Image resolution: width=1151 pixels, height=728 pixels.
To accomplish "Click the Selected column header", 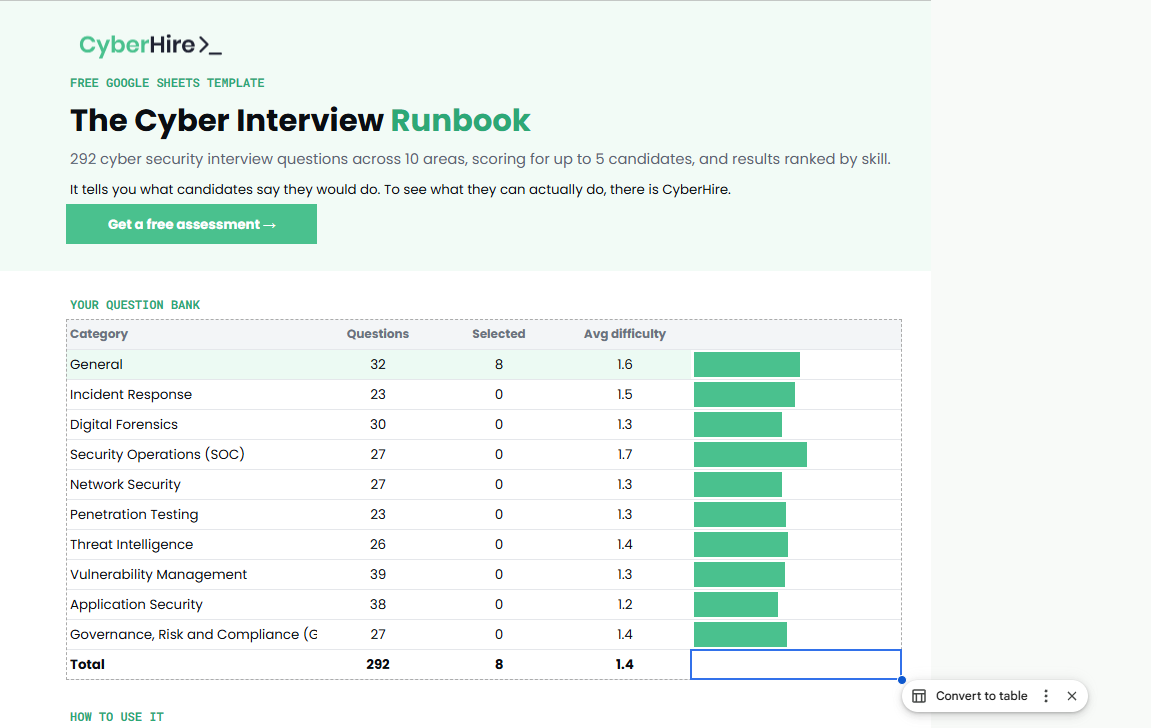I will click(x=498, y=334).
